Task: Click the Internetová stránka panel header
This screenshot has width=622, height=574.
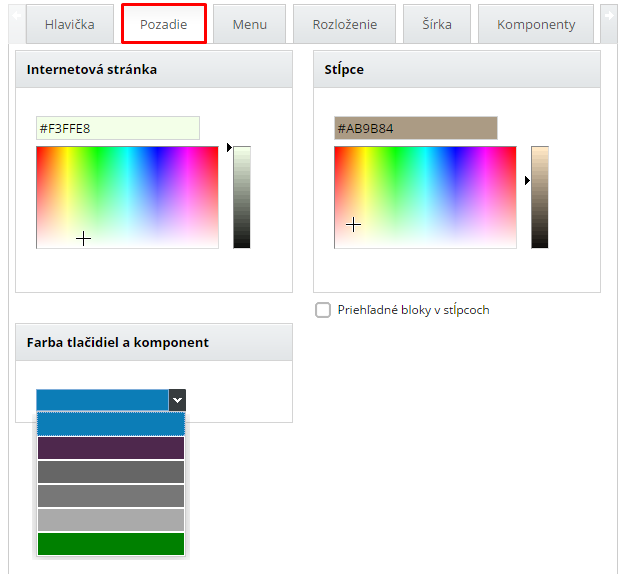Action: tap(154, 69)
